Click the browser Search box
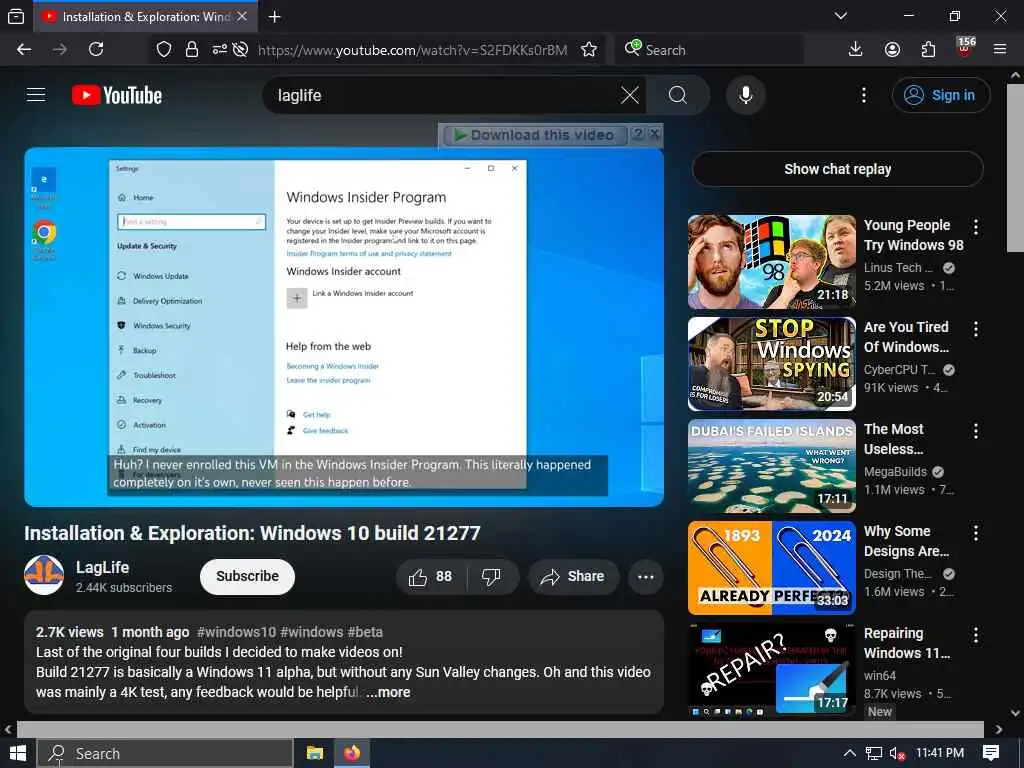Image resolution: width=1024 pixels, height=768 pixels. tap(709, 50)
